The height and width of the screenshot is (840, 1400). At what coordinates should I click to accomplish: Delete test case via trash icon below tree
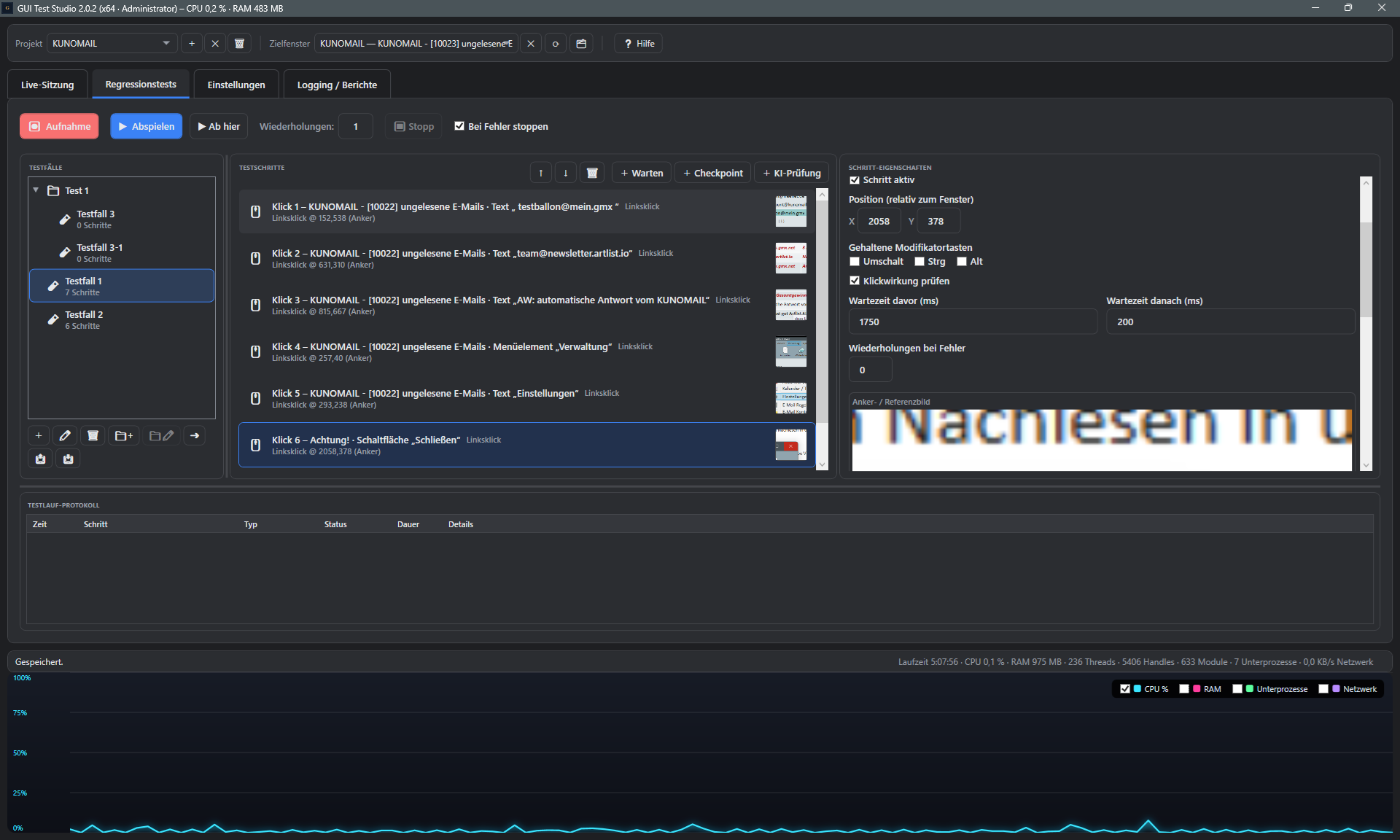click(x=93, y=435)
